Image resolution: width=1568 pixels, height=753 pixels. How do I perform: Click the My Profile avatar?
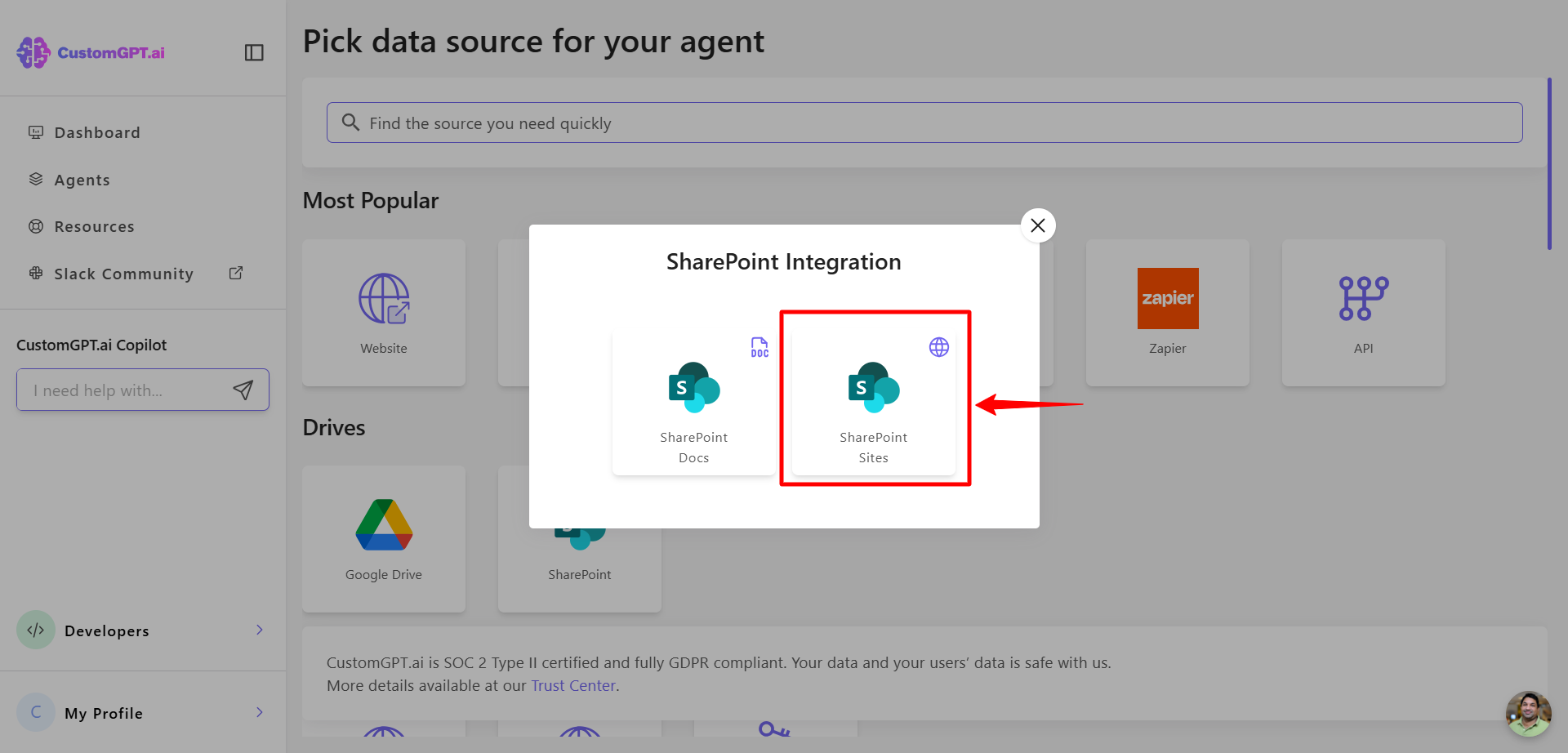click(x=36, y=712)
